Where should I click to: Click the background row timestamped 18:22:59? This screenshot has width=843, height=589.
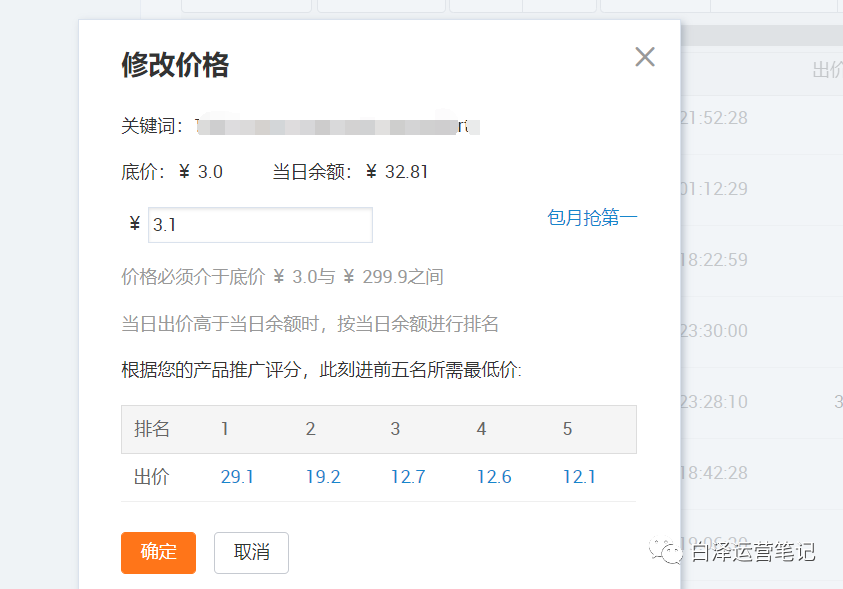pos(713,260)
